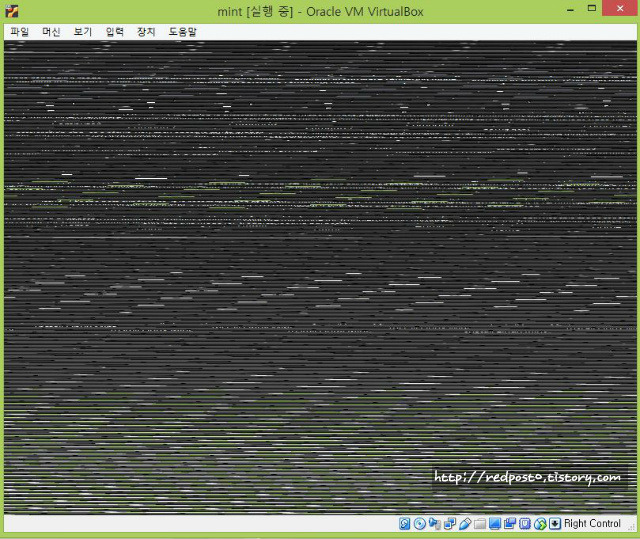Open the 입력 menu
Viewport: 640px width, 539px height.
[115, 32]
